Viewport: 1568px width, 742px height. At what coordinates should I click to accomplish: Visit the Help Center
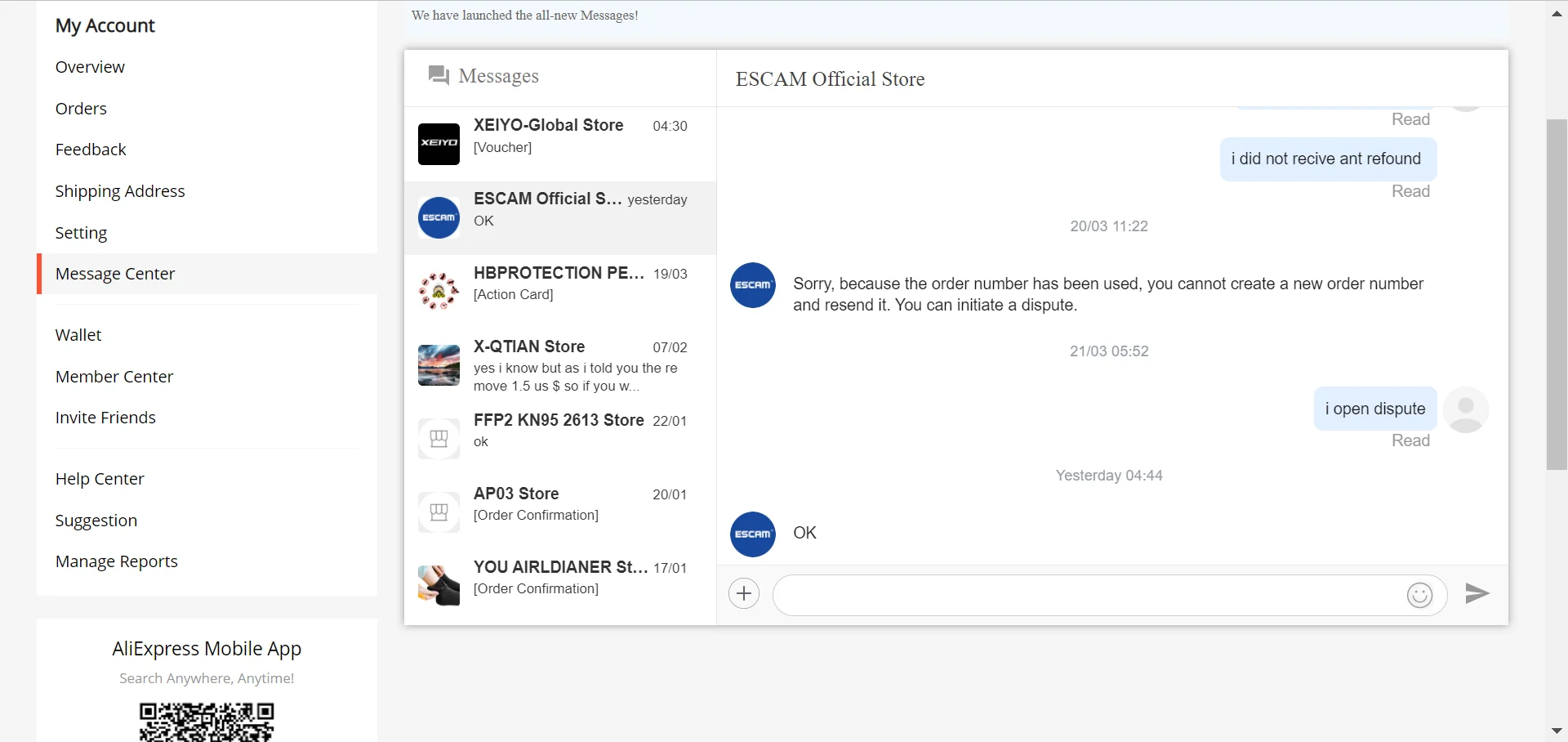pyautogui.click(x=100, y=479)
